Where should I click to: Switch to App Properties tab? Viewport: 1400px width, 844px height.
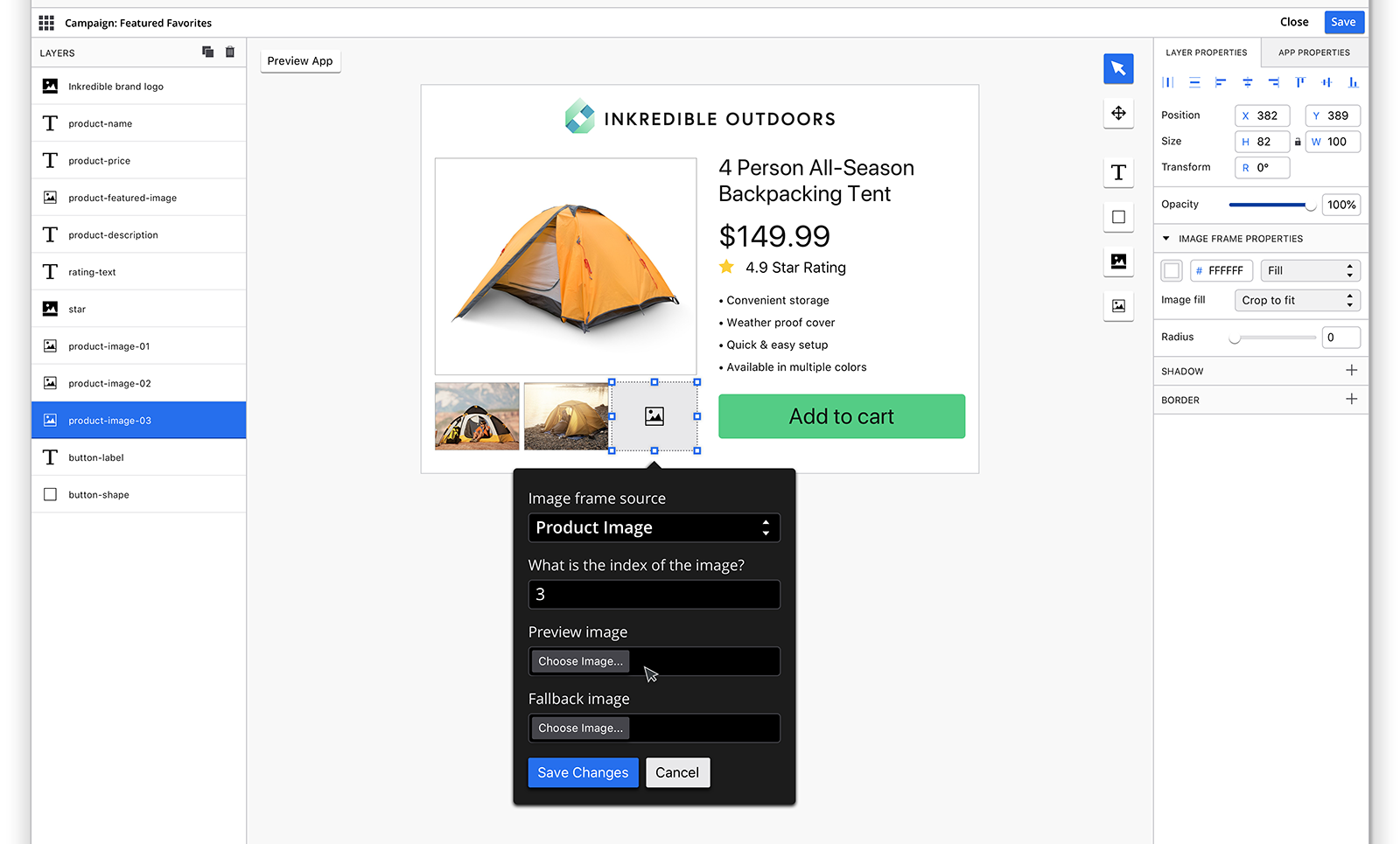[x=1314, y=52]
